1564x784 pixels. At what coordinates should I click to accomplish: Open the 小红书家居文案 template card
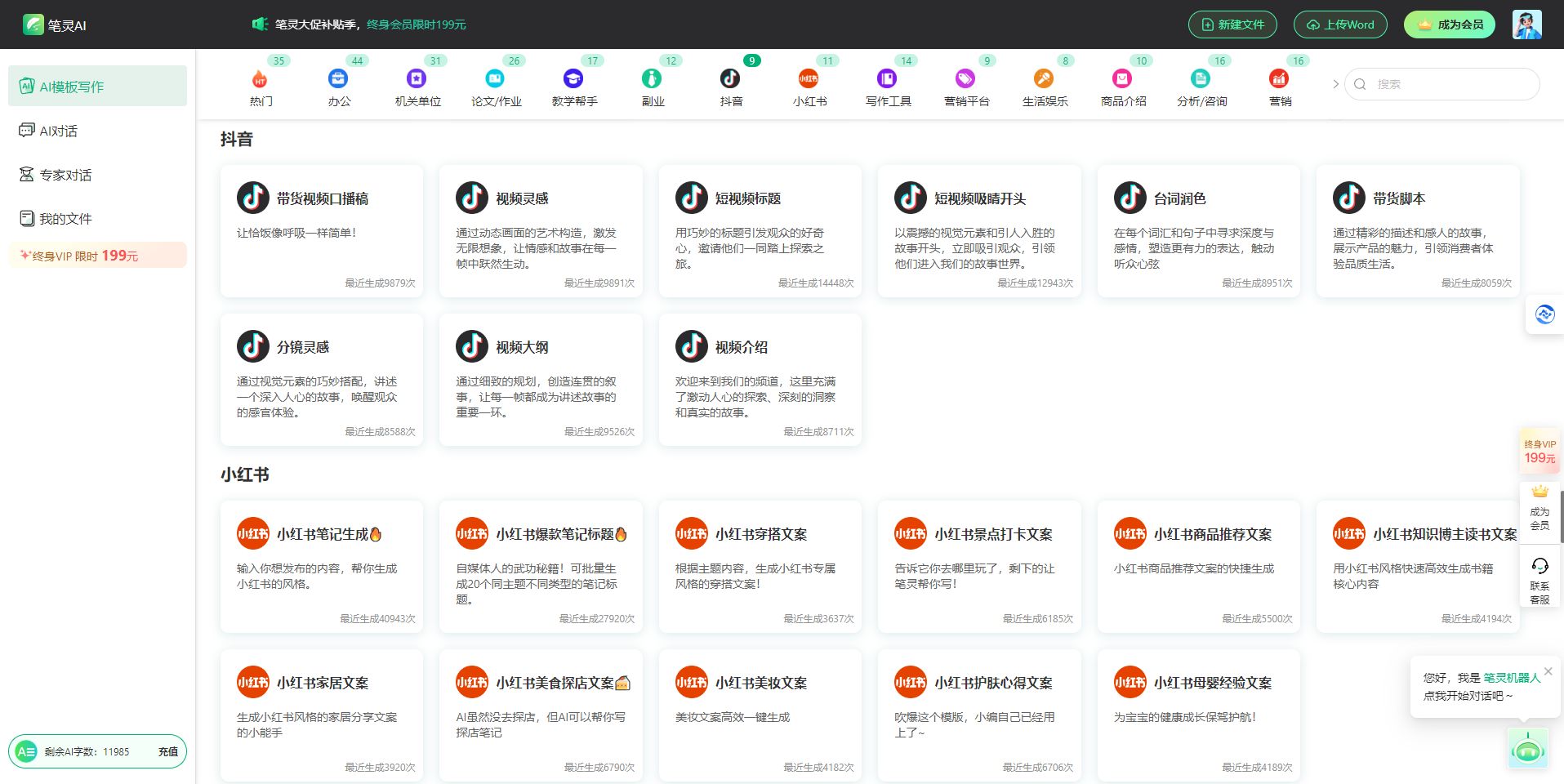pyautogui.click(x=322, y=715)
